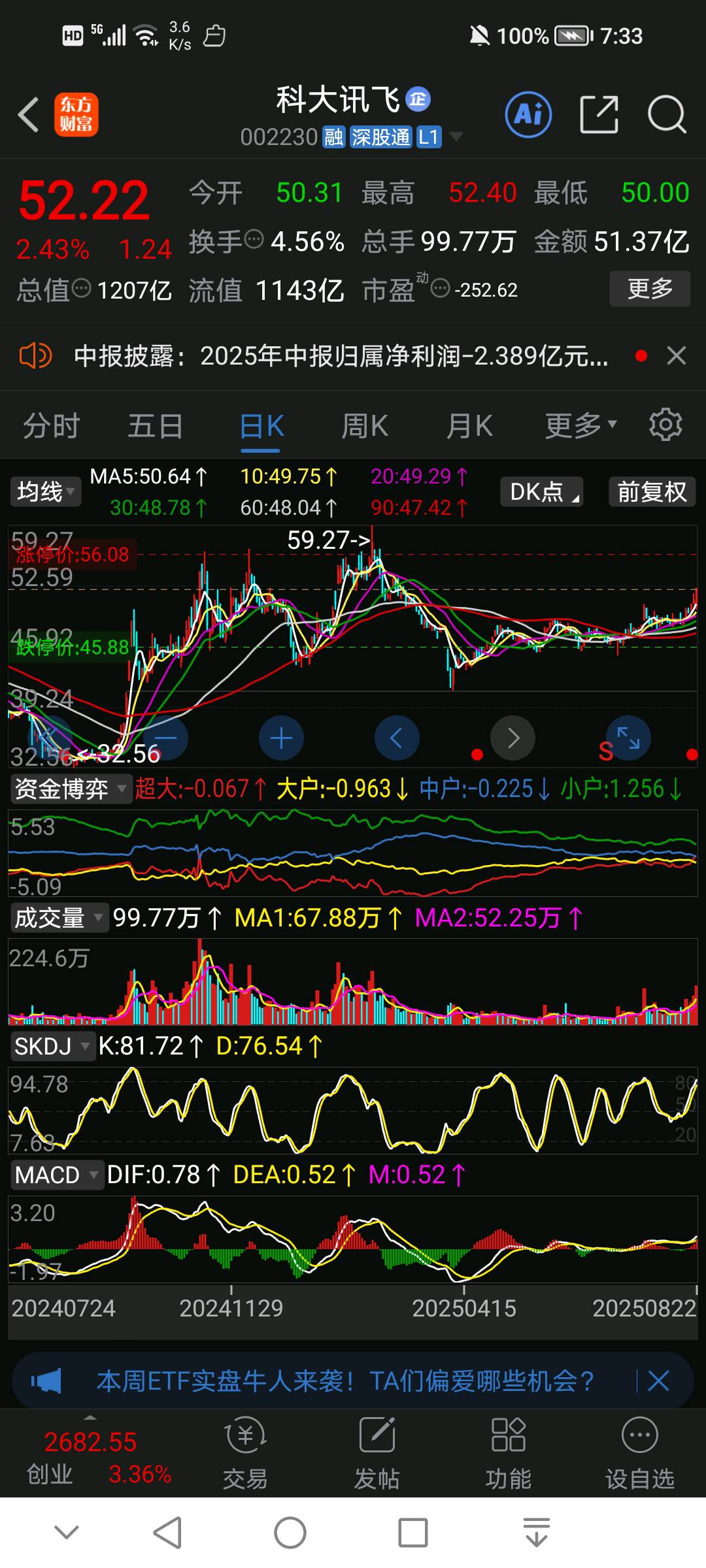Tap Android recent apps square

point(413,1533)
